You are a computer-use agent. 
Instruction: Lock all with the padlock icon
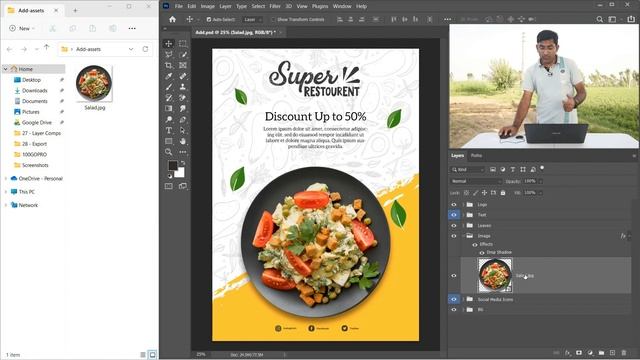(x=503, y=193)
